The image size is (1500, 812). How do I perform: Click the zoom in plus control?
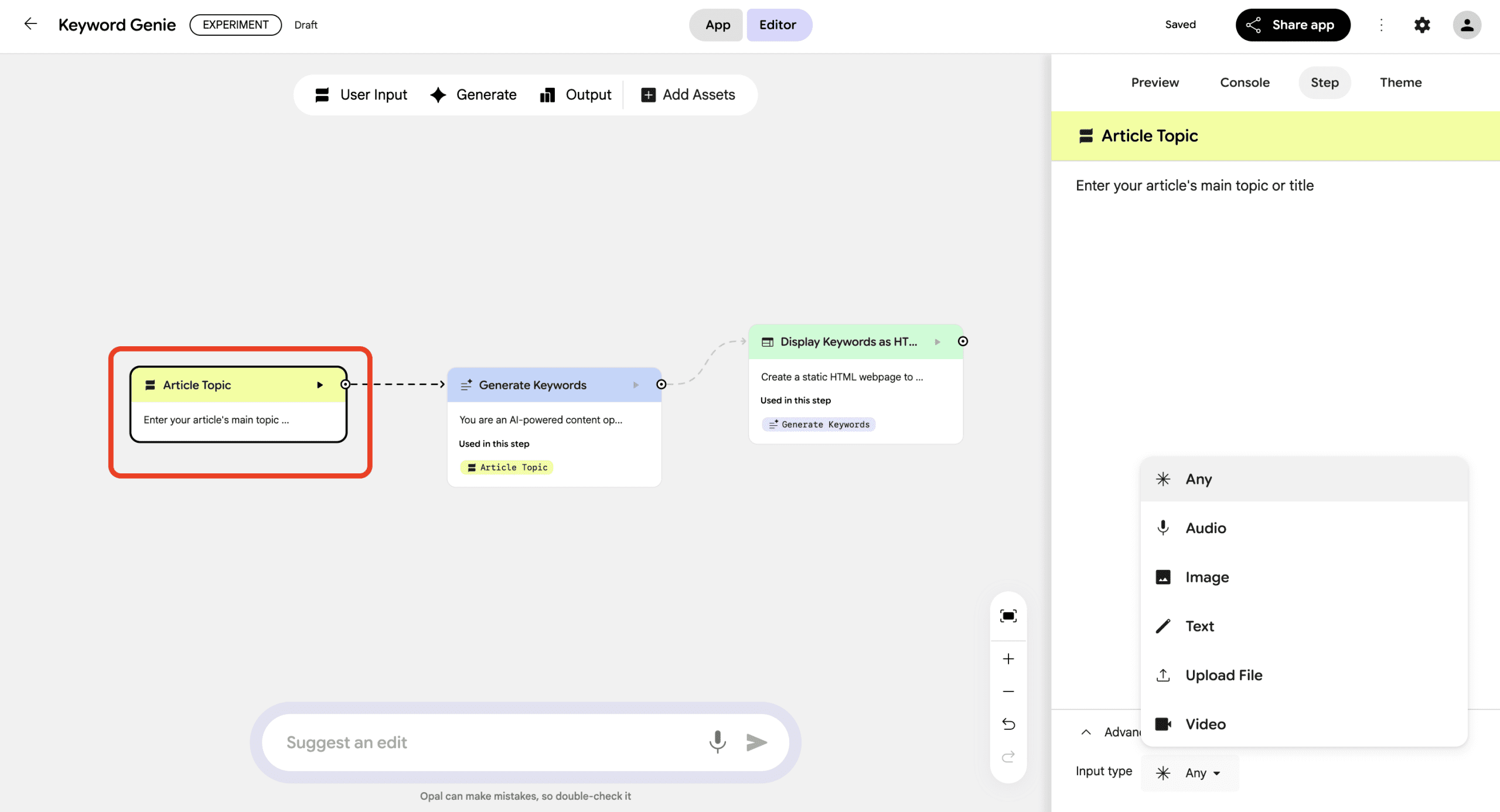(x=1008, y=659)
